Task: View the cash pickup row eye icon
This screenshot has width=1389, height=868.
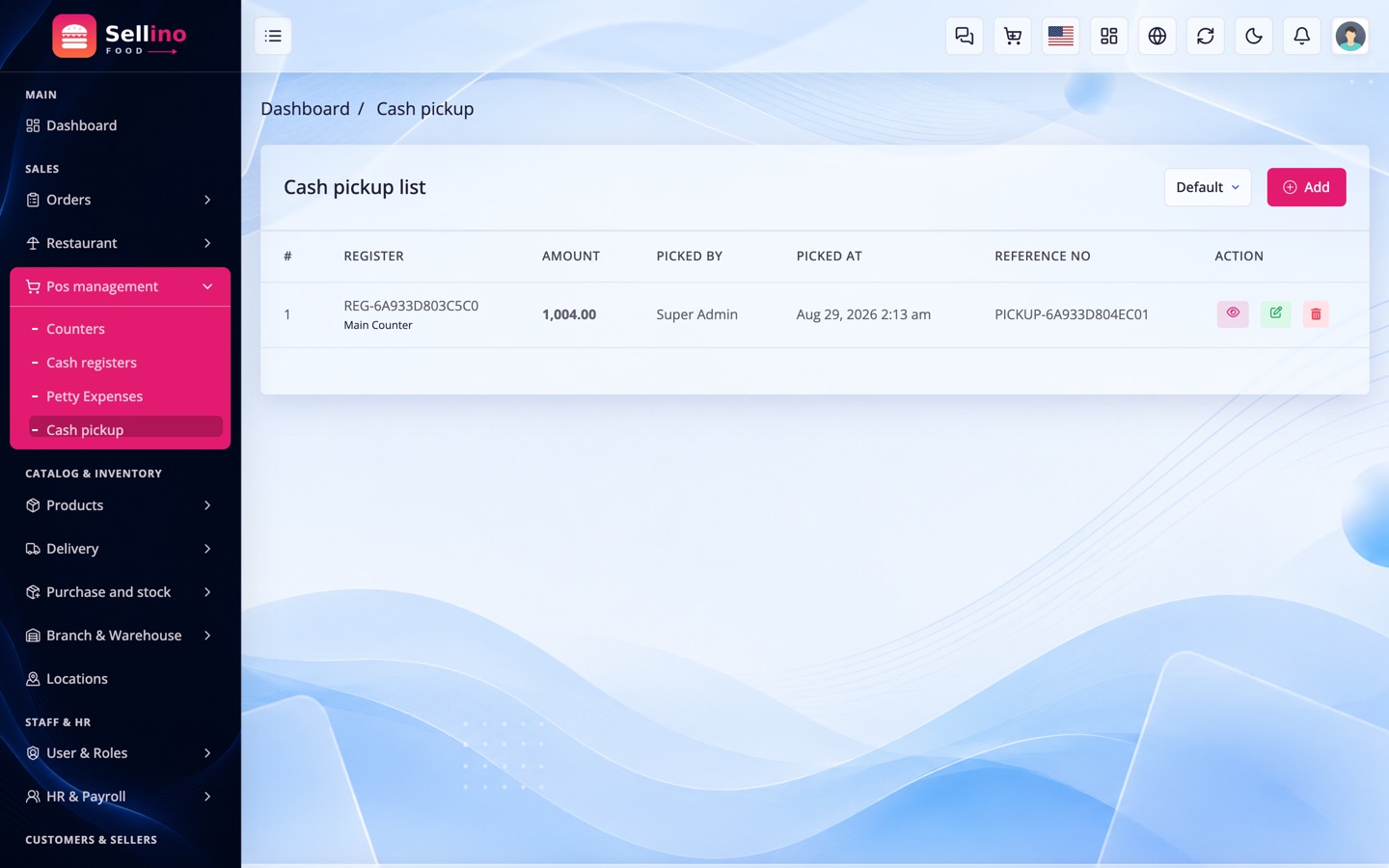Action: pyautogui.click(x=1233, y=313)
